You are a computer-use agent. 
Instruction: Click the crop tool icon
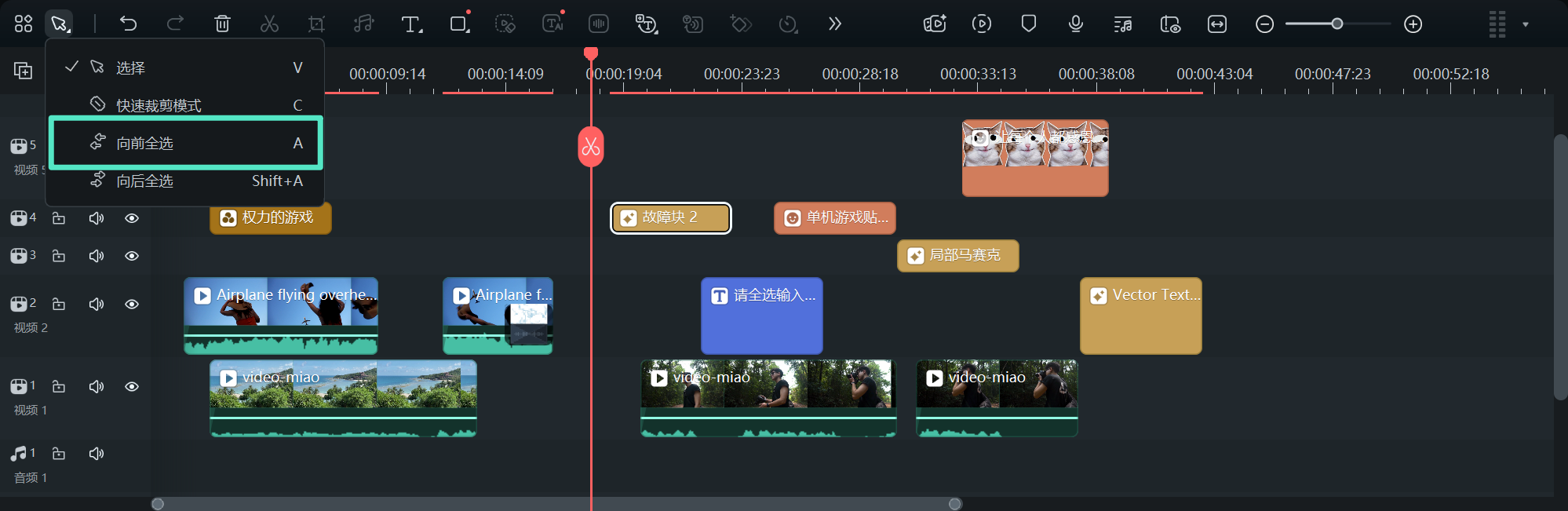pos(316,24)
